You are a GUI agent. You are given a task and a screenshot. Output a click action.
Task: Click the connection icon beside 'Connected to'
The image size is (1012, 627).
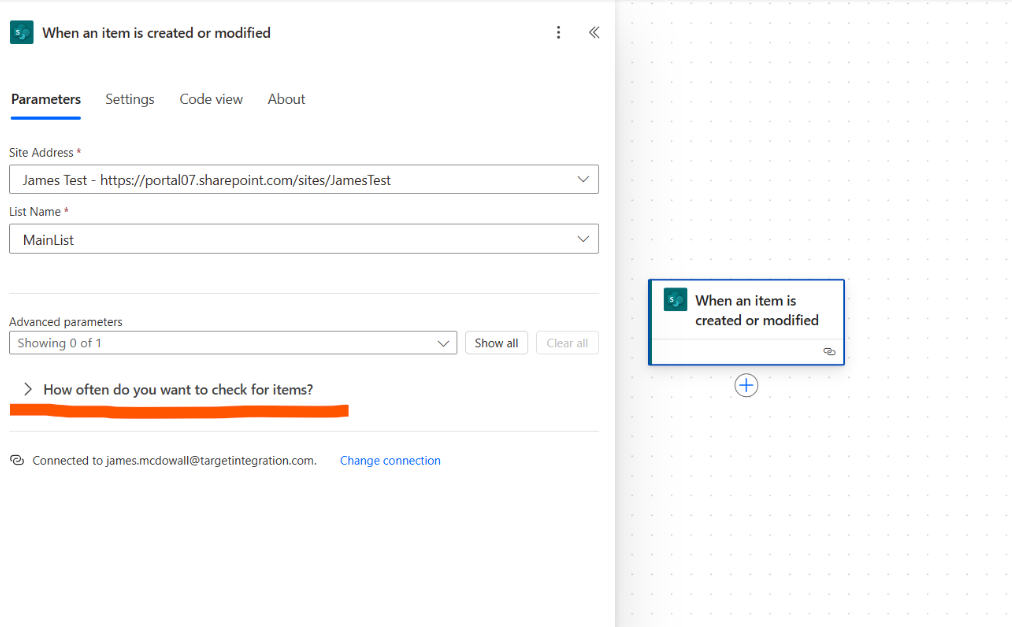click(x=17, y=461)
